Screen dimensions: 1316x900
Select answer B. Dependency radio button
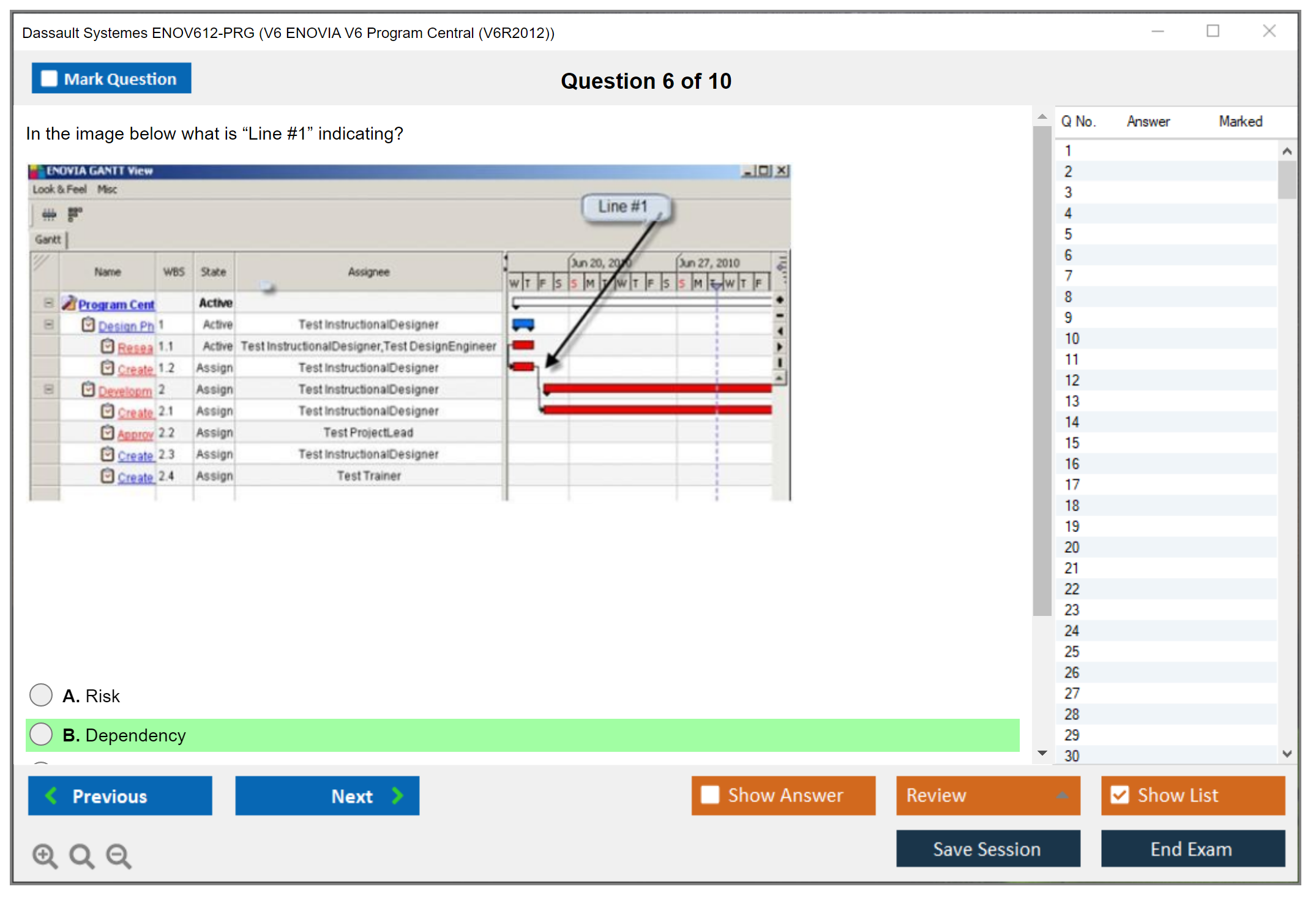click(41, 734)
